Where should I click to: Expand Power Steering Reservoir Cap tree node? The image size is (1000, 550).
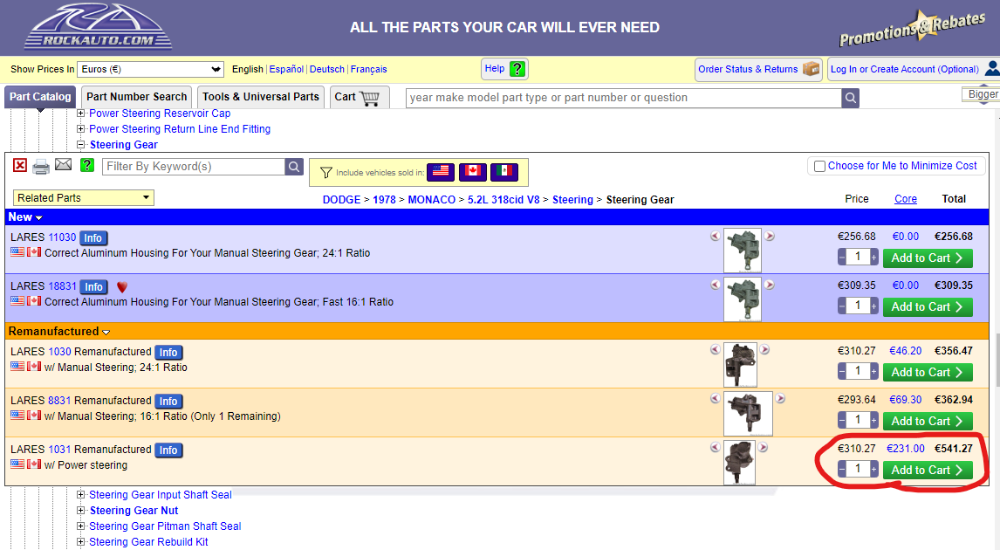click(81, 113)
